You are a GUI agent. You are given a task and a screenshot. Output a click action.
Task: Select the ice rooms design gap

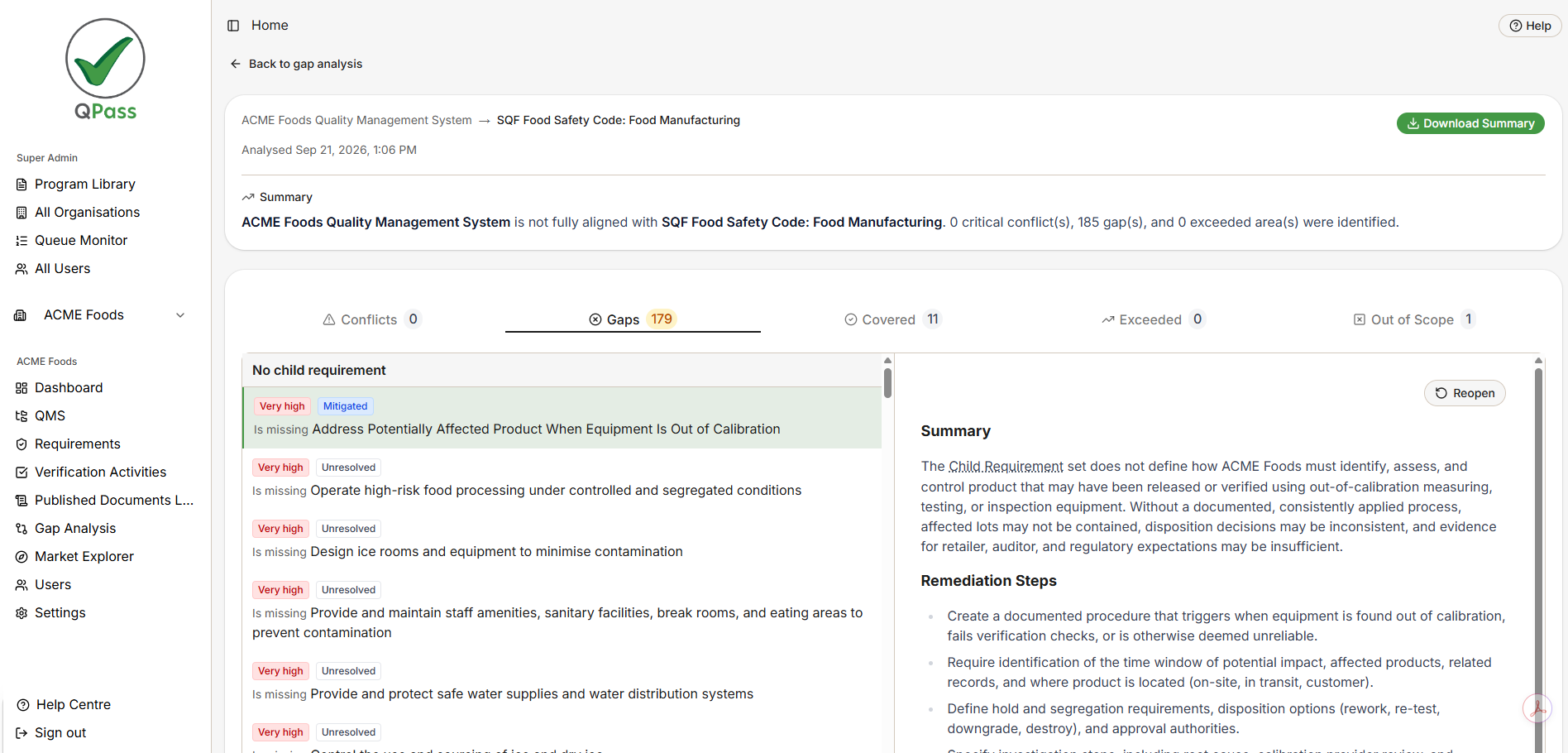562,540
